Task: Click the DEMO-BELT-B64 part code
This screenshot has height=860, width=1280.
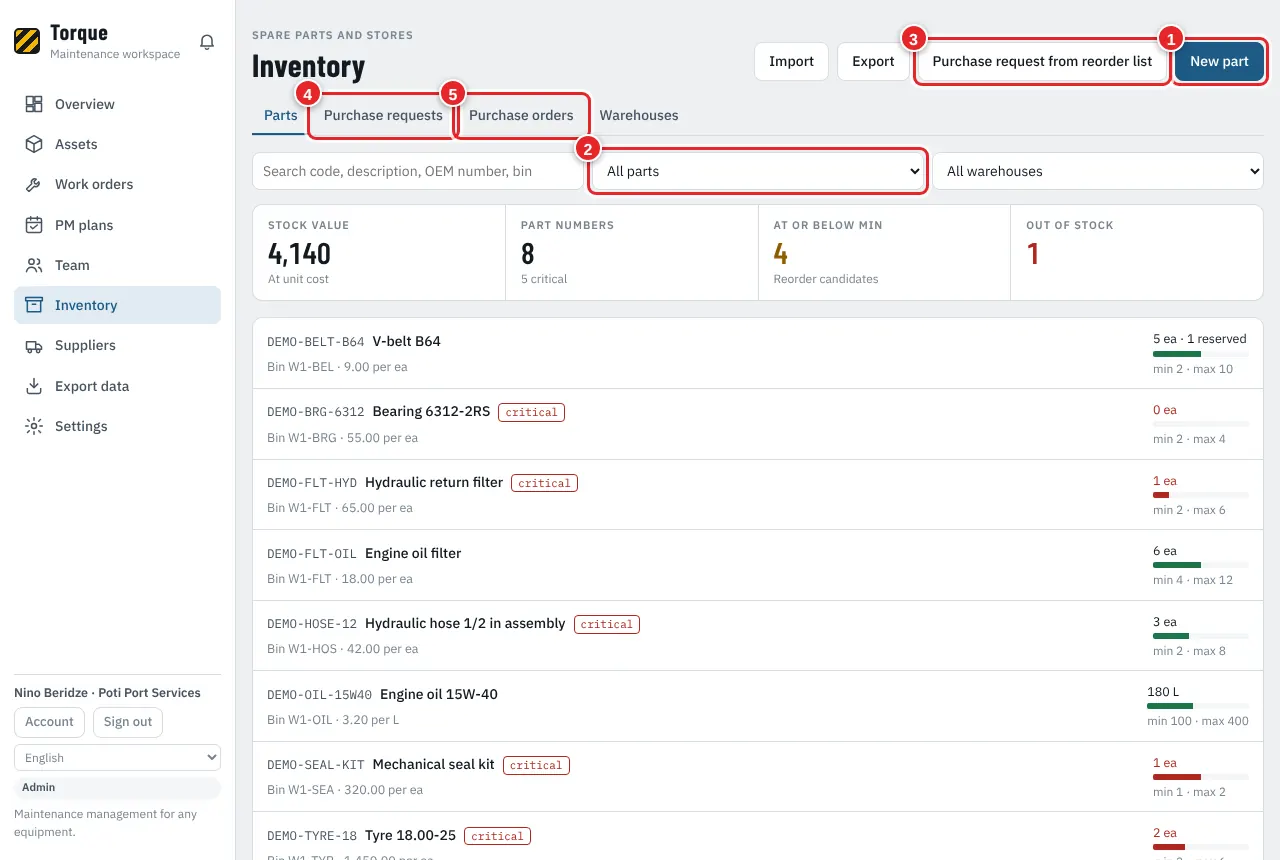Action: coord(316,342)
